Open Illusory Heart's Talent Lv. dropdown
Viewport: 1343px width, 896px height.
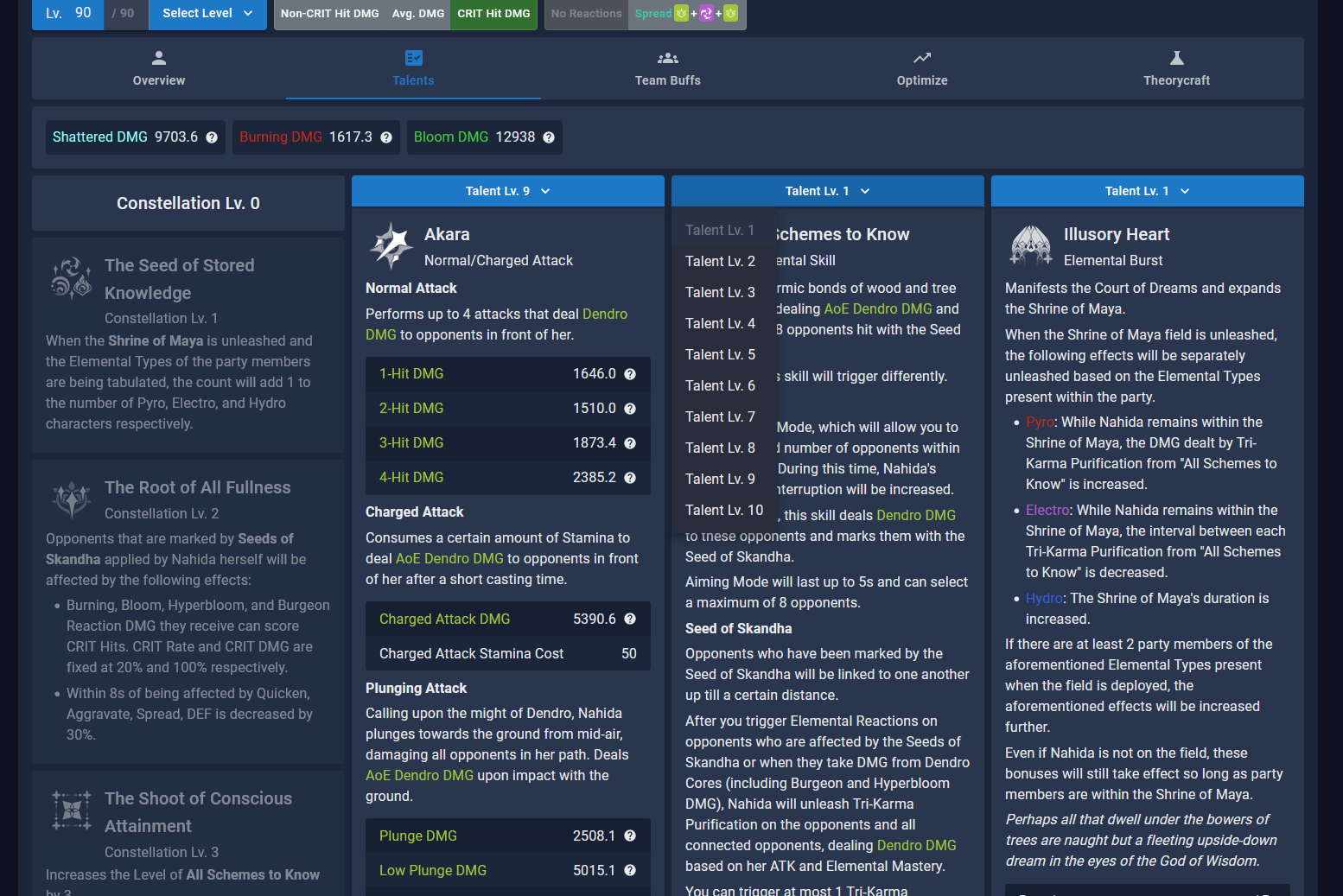[1147, 190]
